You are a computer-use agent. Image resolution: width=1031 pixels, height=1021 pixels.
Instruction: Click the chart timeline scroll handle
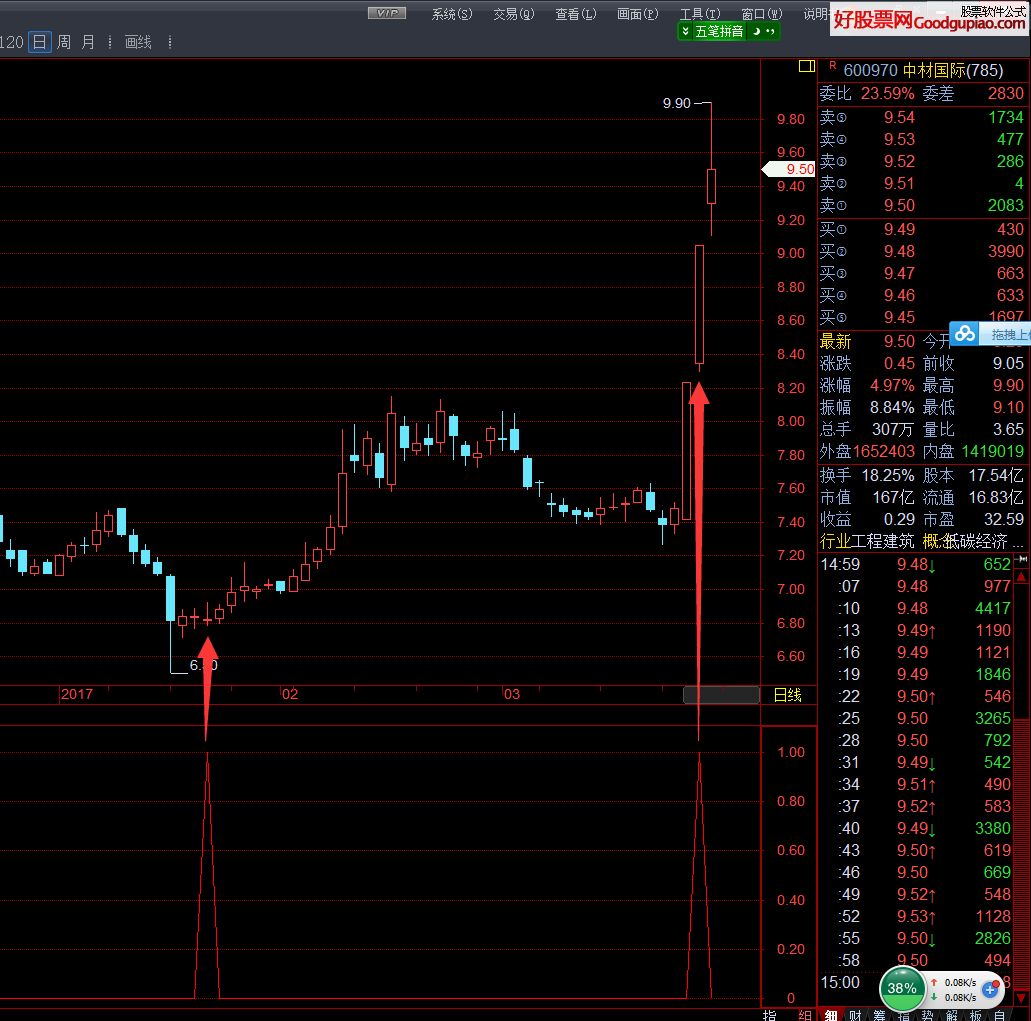click(720, 695)
